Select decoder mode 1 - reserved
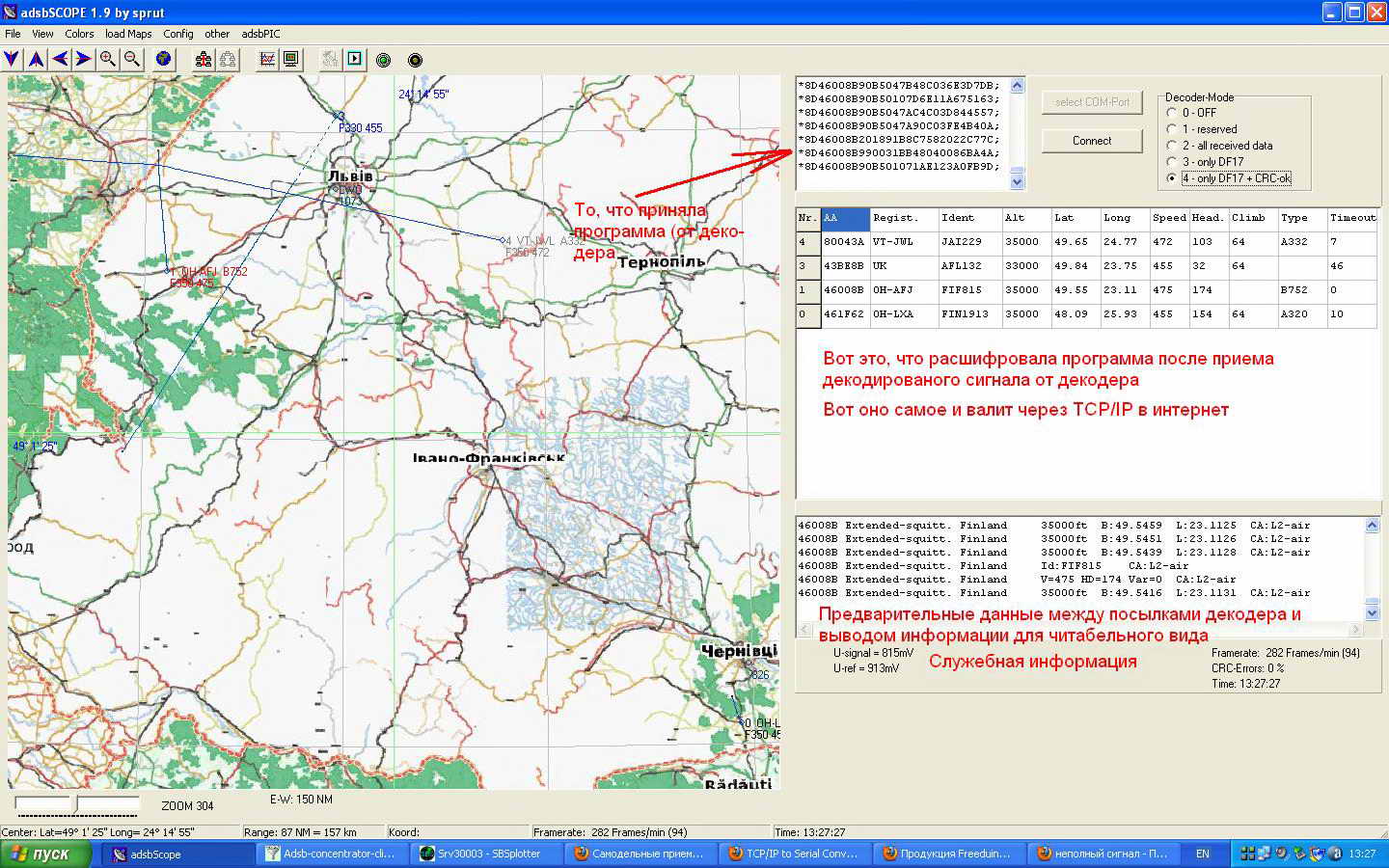1389x868 pixels. (1172, 129)
